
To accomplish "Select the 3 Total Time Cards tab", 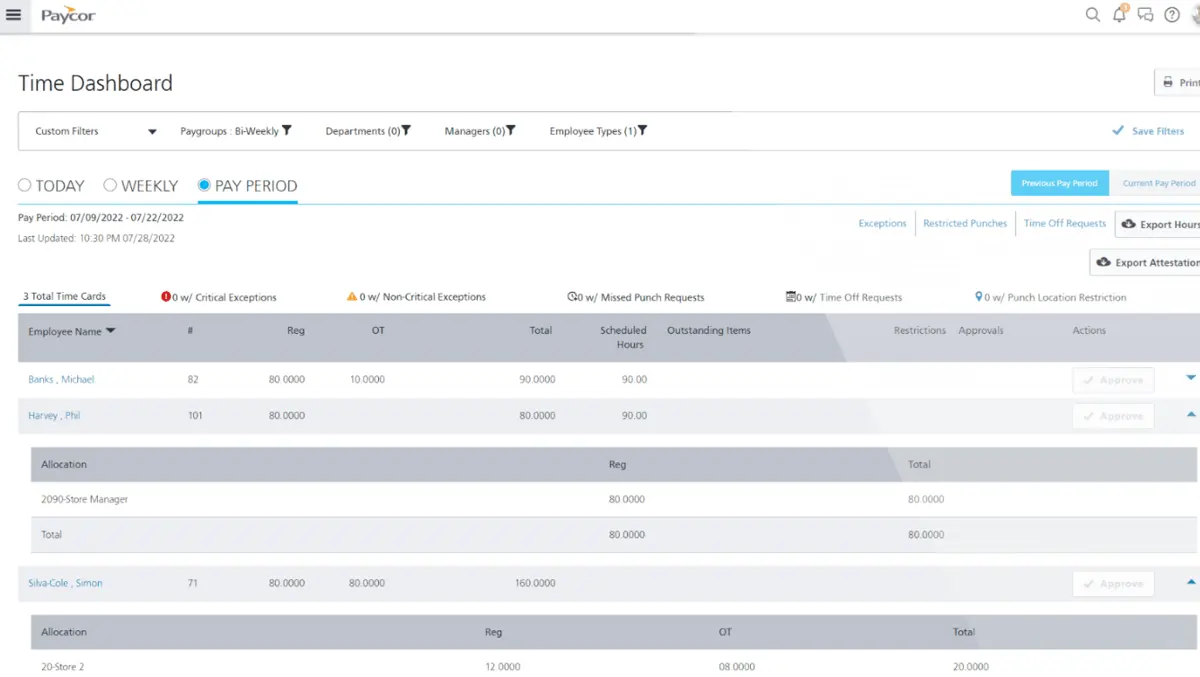I will point(64,297).
